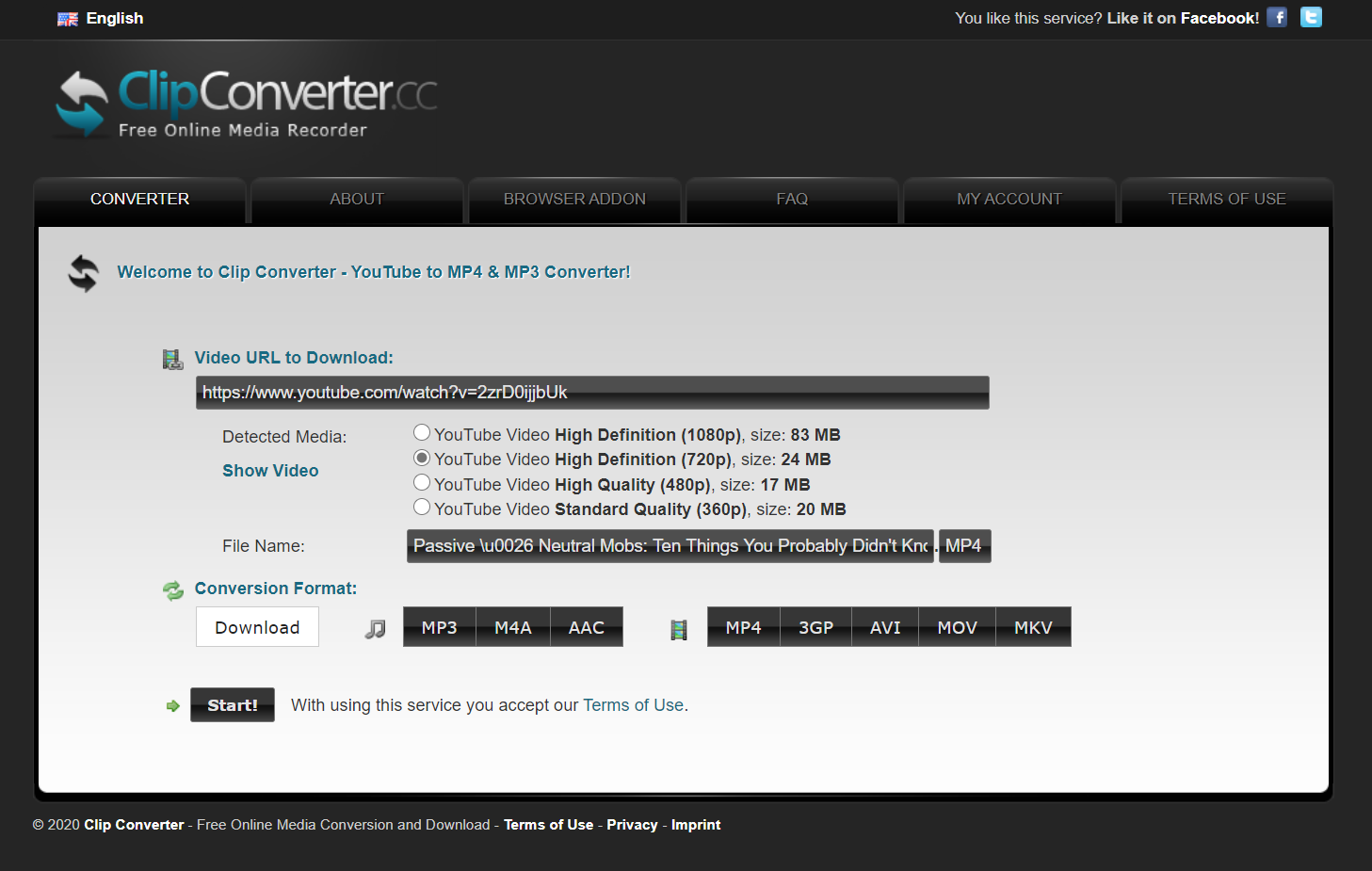This screenshot has height=871, width=1372.
Task: Click the 'Video URL to Download:' label
Action: click(294, 358)
